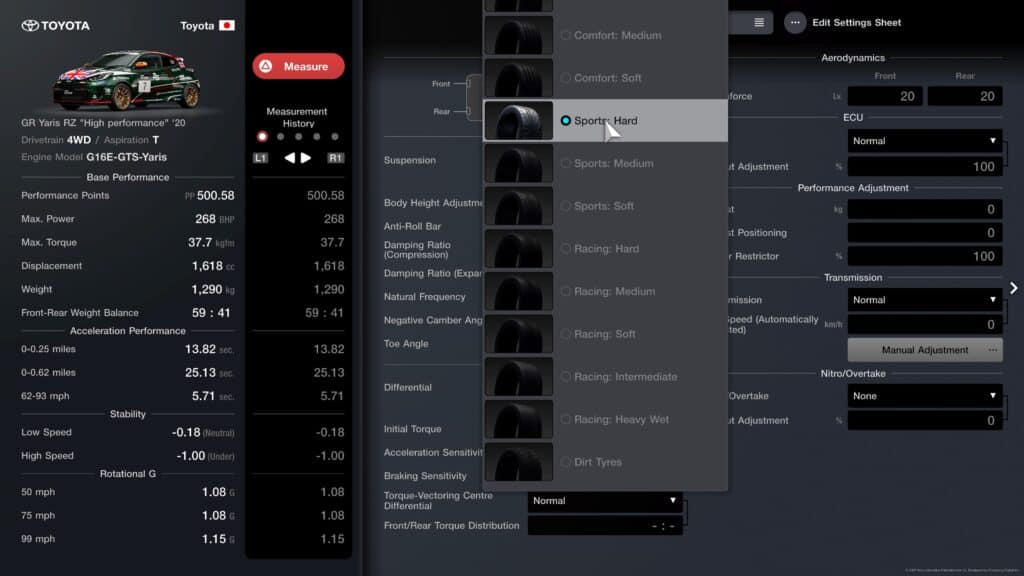
Task: Open the Nitro/Overtake None dropdown
Action: point(924,396)
